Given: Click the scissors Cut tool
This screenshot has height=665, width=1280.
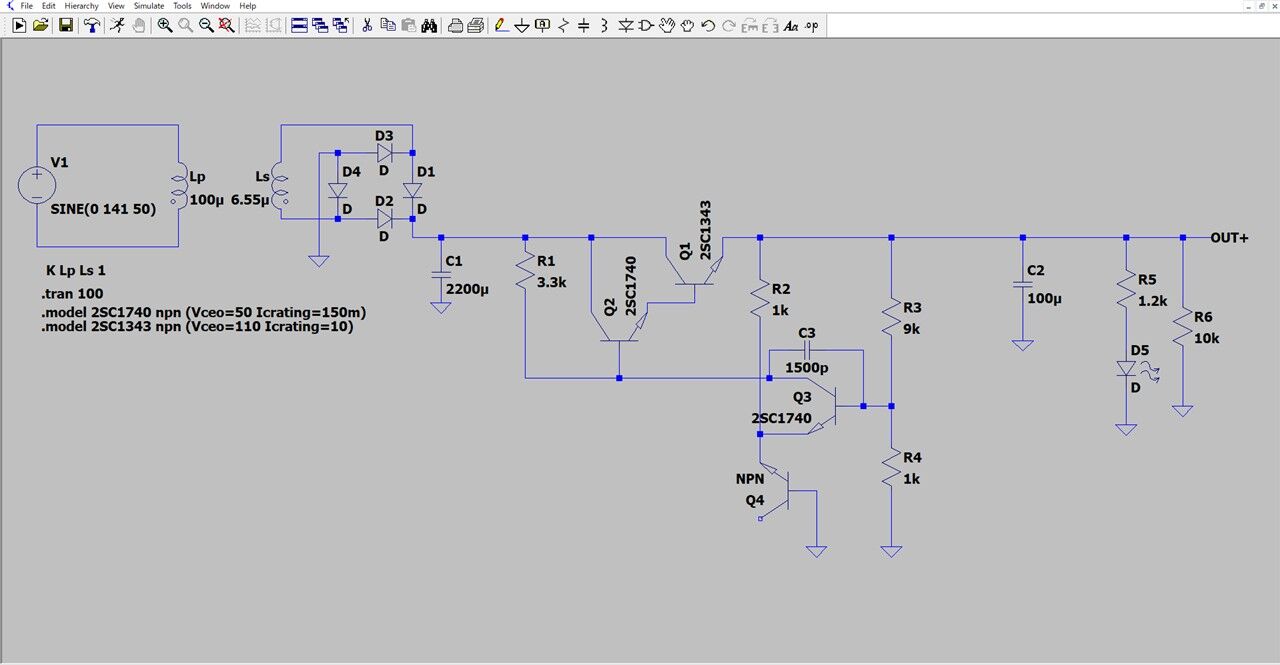Looking at the screenshot, I should (367, 25).
